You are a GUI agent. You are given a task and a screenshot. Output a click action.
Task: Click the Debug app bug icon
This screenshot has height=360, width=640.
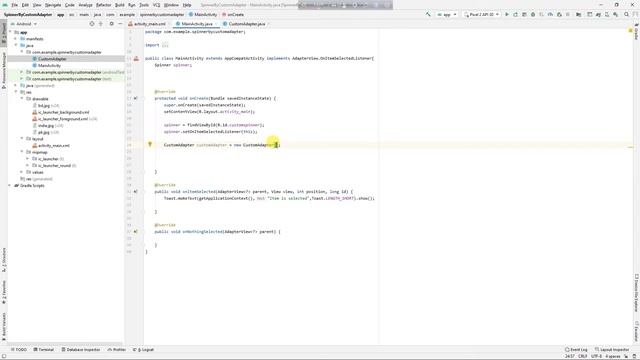click(x=533, y=14)
